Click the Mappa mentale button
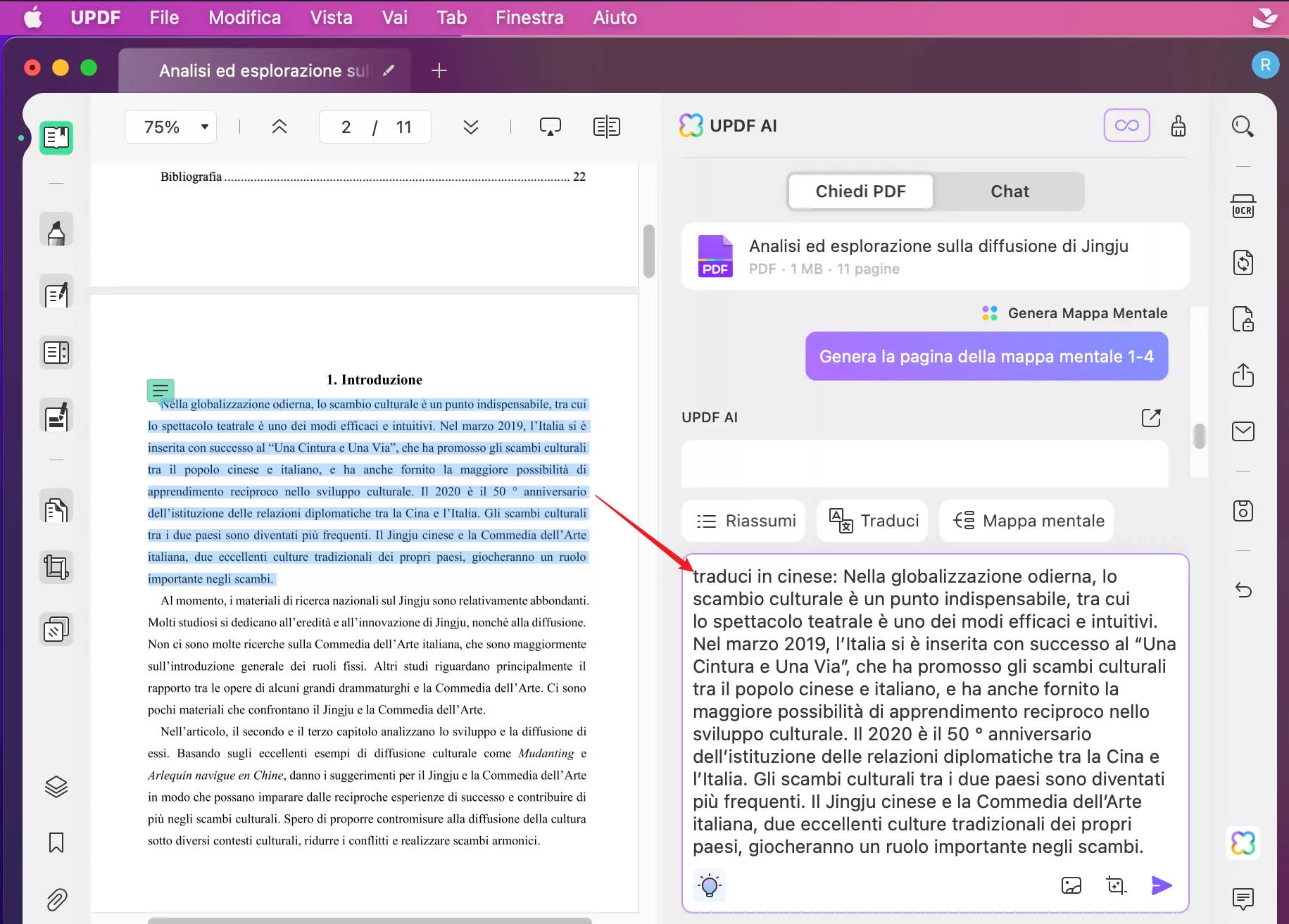 coord(1027,521)
